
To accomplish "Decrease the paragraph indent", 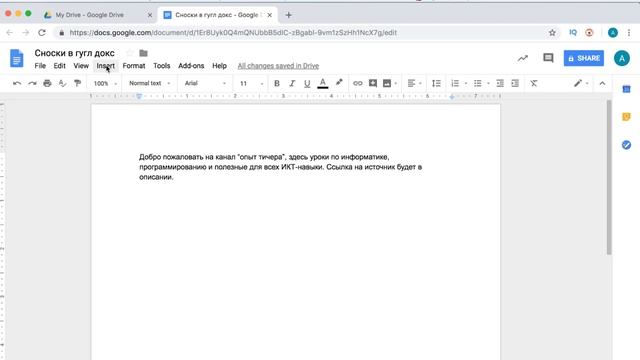I will 500,83.
